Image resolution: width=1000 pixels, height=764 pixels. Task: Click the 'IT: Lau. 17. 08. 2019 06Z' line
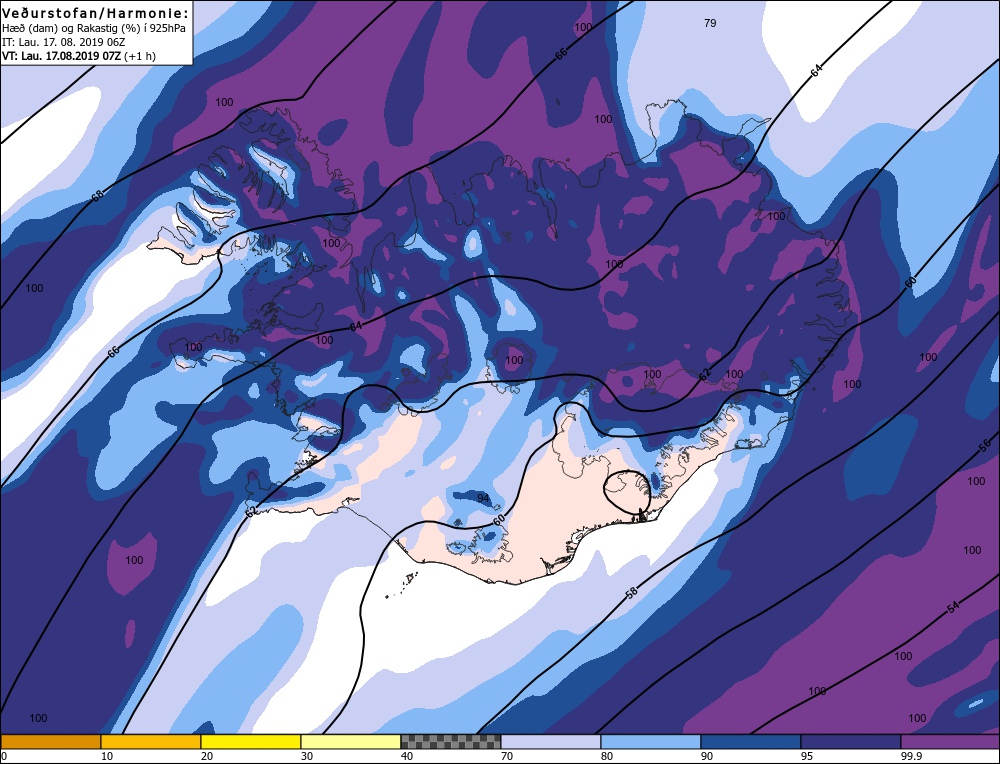(x=62, y=43)
